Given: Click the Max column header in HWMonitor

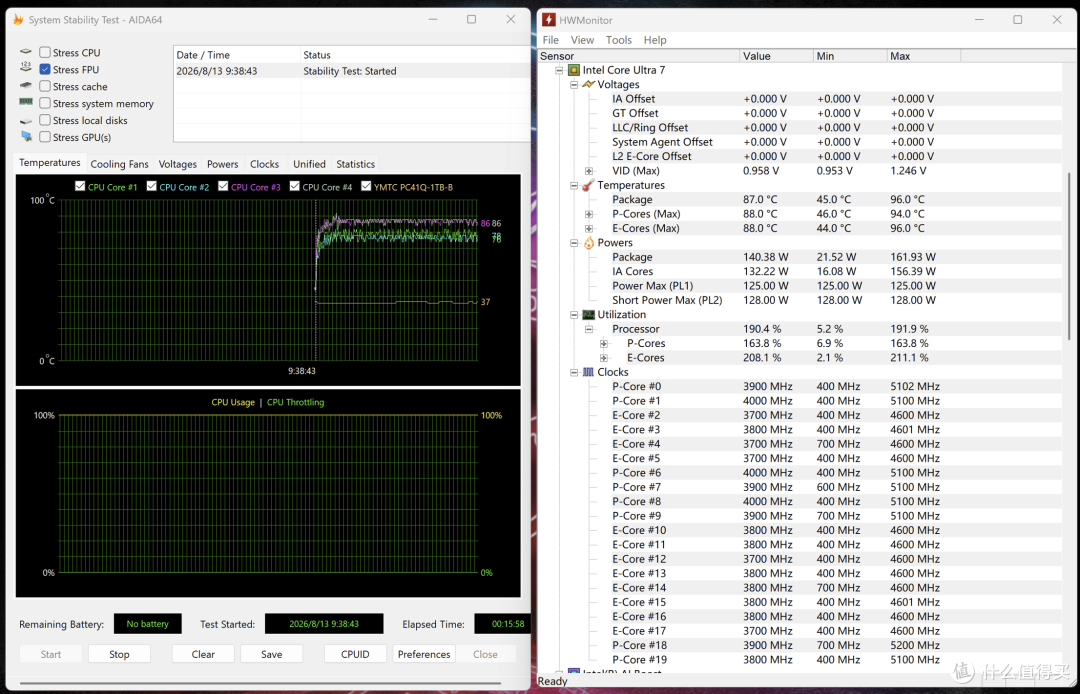Looking at the screenshot, I should pyautogui.click(x=924, y=56).
